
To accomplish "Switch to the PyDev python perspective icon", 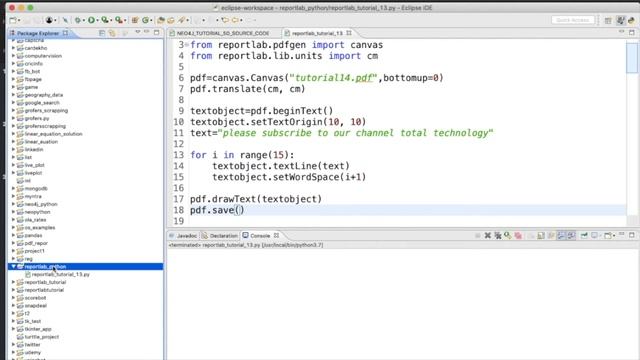I will click(x=631, y=20).
